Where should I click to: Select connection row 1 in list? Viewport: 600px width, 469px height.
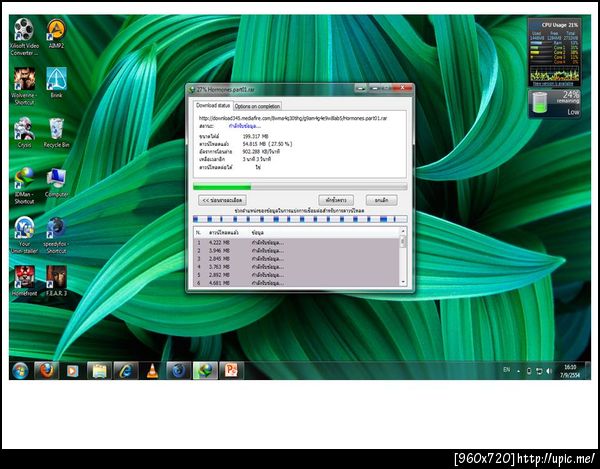296,243
